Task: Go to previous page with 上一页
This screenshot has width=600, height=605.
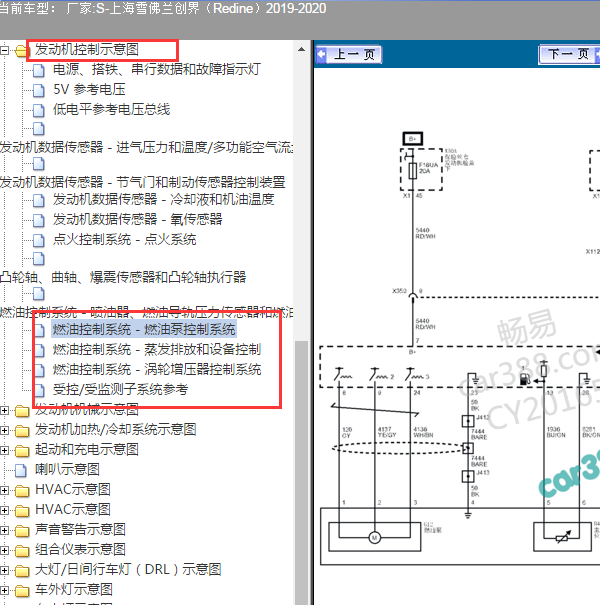Action: coord(349,54)
